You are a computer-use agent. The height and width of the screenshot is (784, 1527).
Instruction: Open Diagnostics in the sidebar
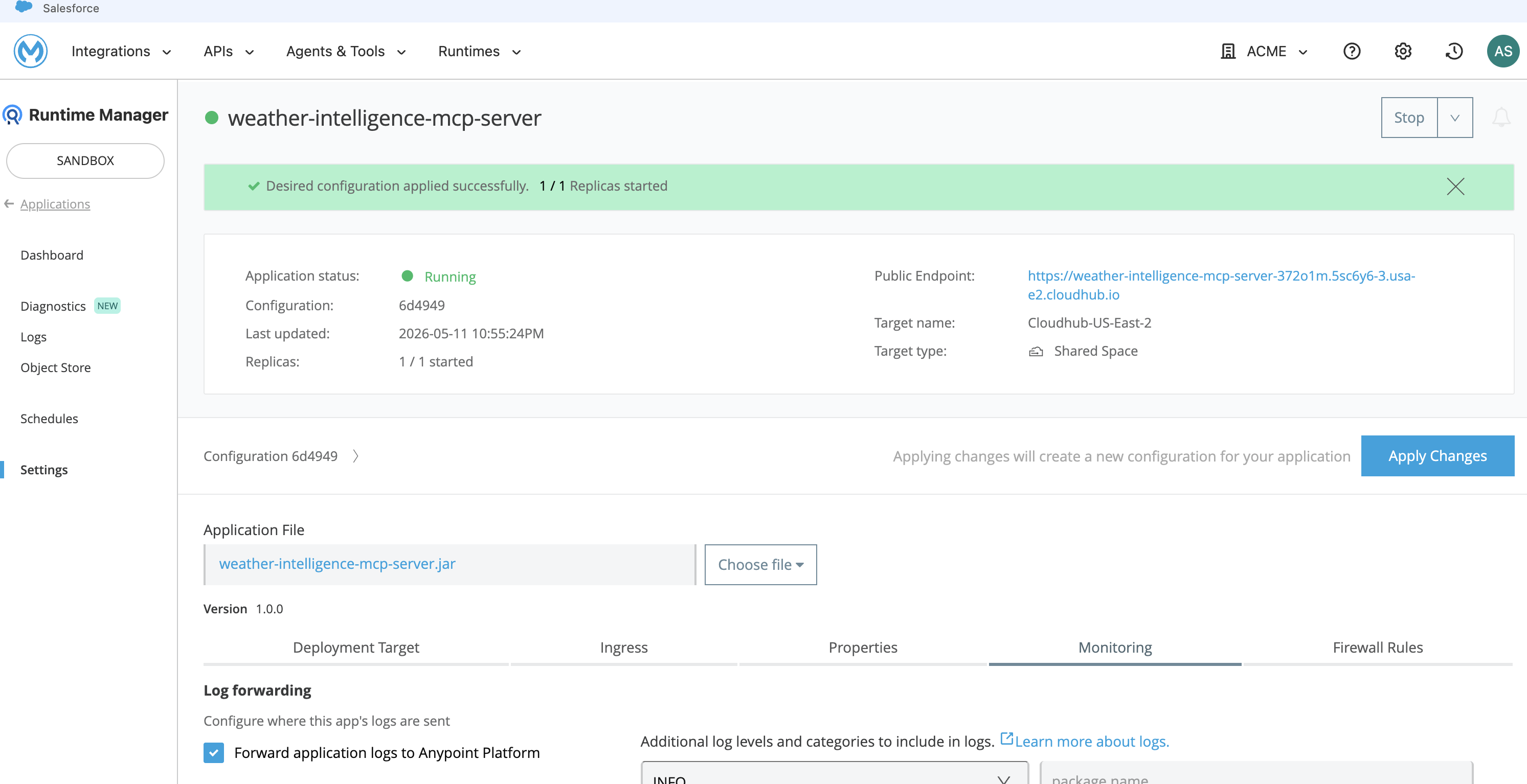click(53, 306)
